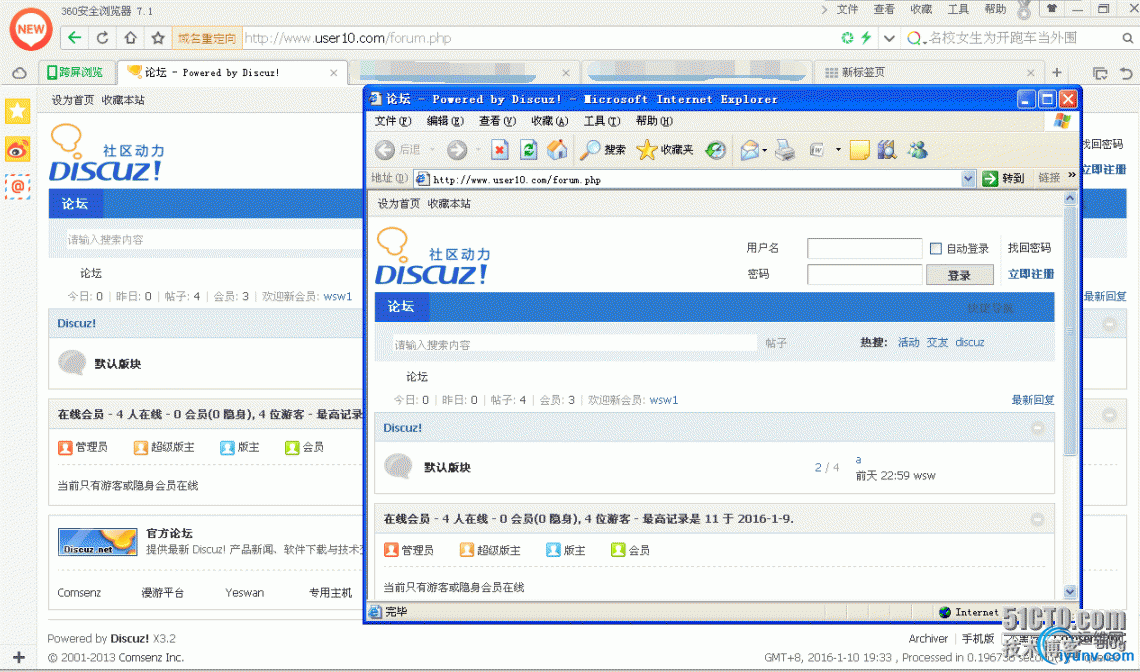Open the IE 收藏(A) menu

(550, 121)
